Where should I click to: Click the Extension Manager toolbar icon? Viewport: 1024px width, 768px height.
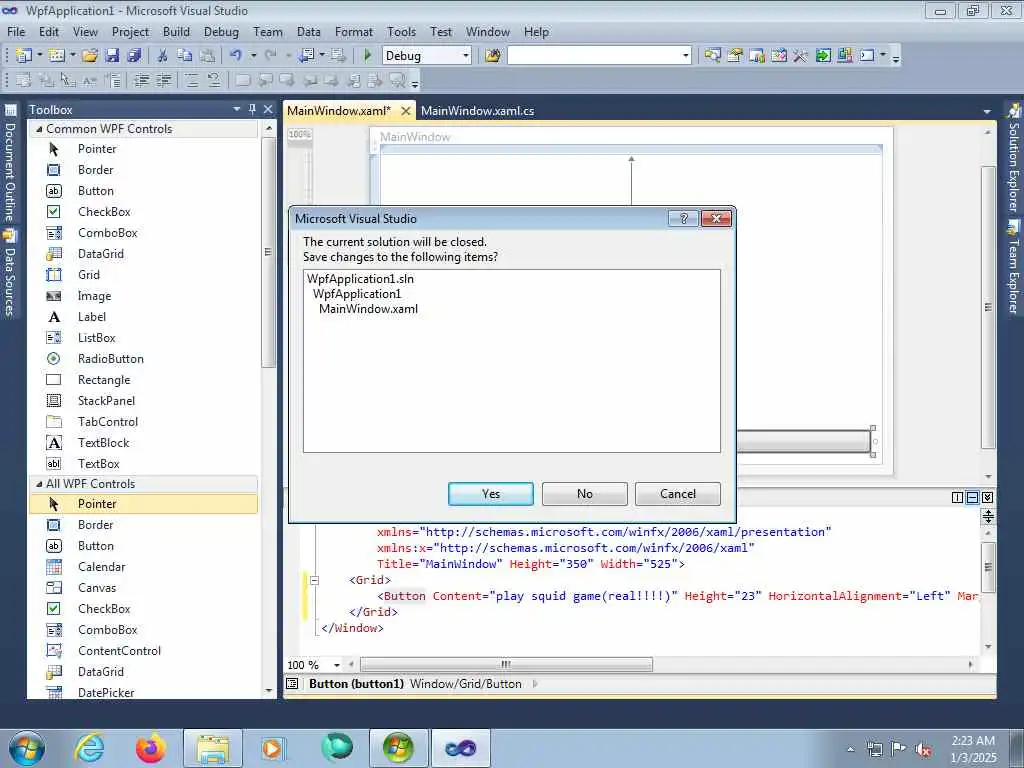845,56
